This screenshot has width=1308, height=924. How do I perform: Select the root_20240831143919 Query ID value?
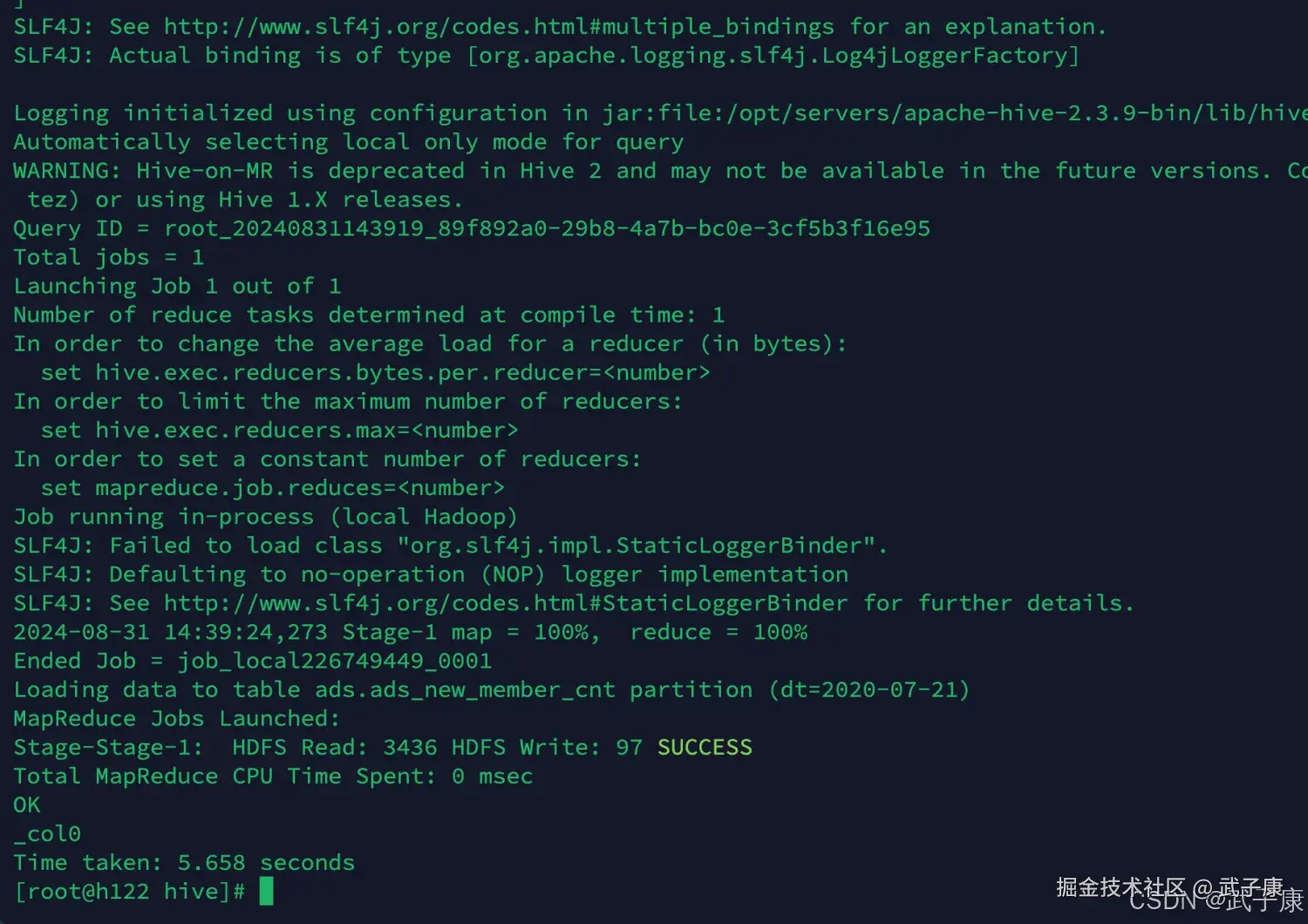coord(547,229)
